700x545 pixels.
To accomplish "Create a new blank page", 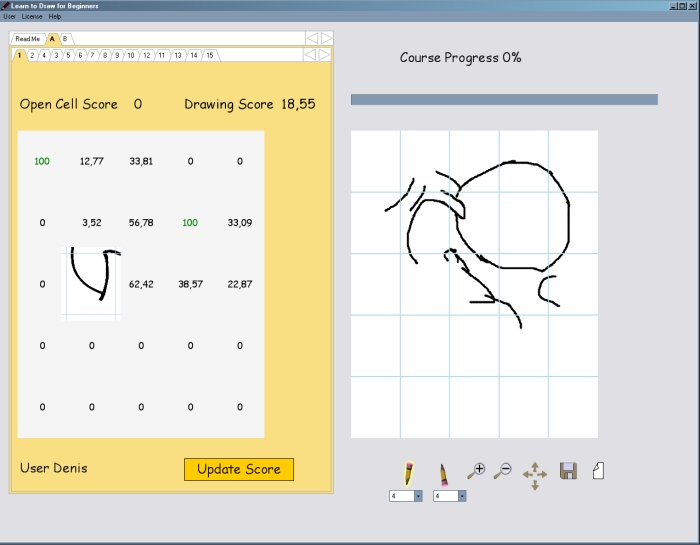I will click(598, 471).
